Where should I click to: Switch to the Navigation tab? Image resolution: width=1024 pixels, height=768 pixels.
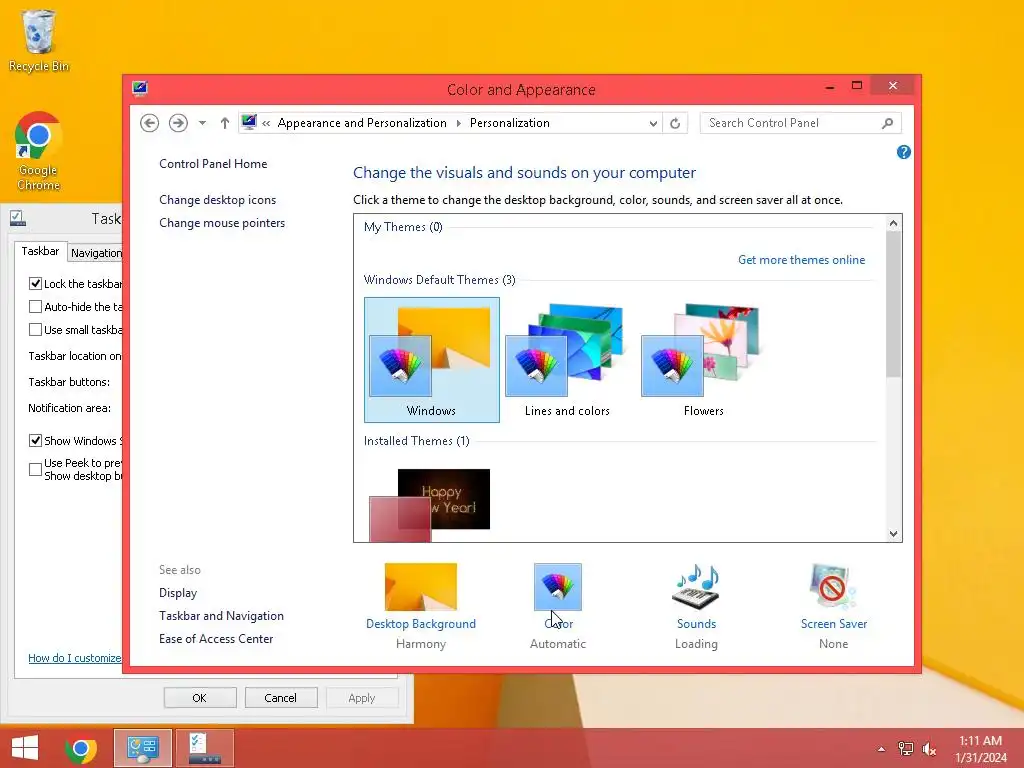96,253
